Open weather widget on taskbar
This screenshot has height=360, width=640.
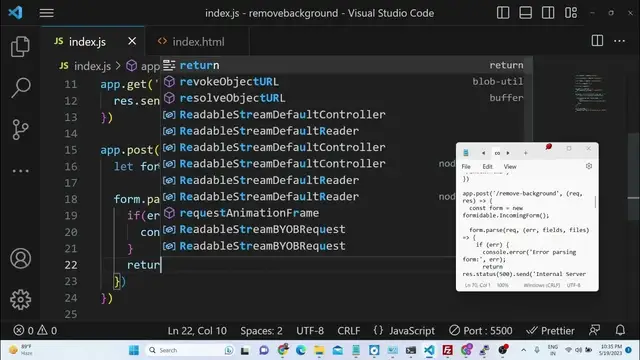click(20, 350)
